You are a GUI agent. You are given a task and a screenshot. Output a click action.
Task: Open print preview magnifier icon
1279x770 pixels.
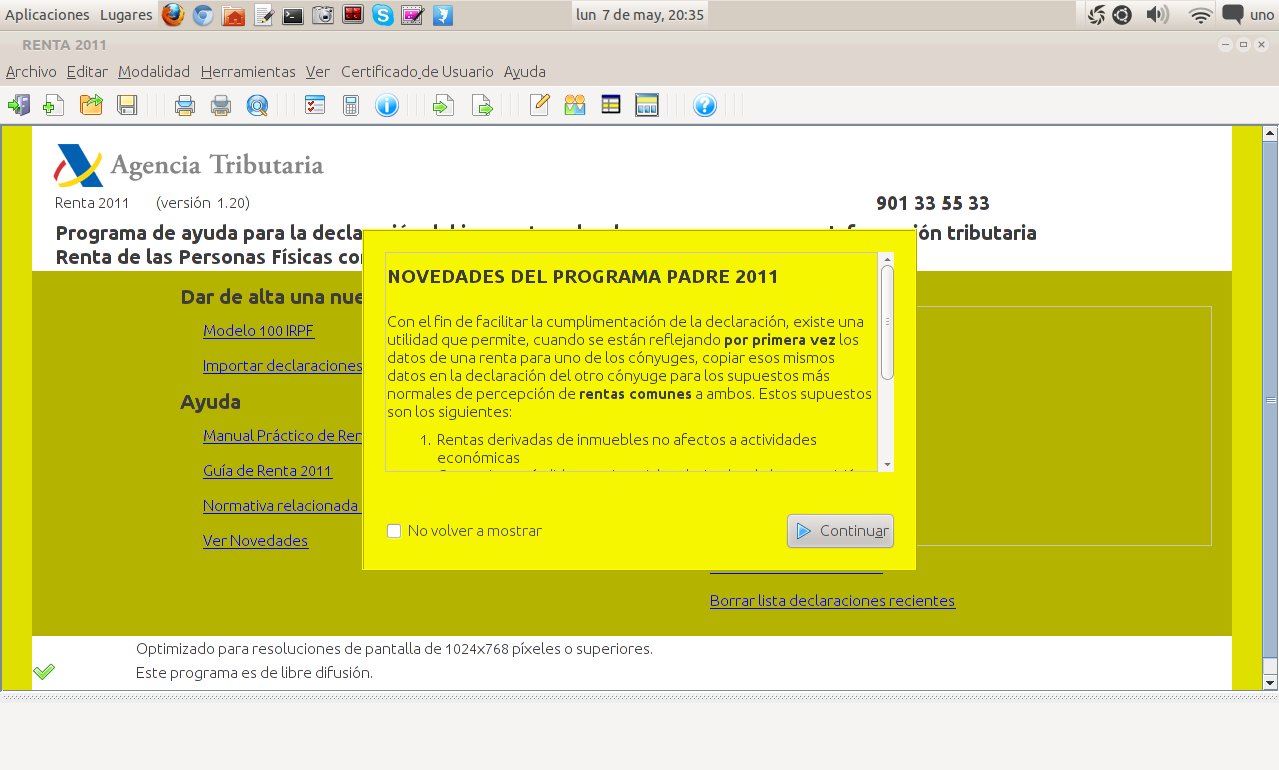coord(257,105)
